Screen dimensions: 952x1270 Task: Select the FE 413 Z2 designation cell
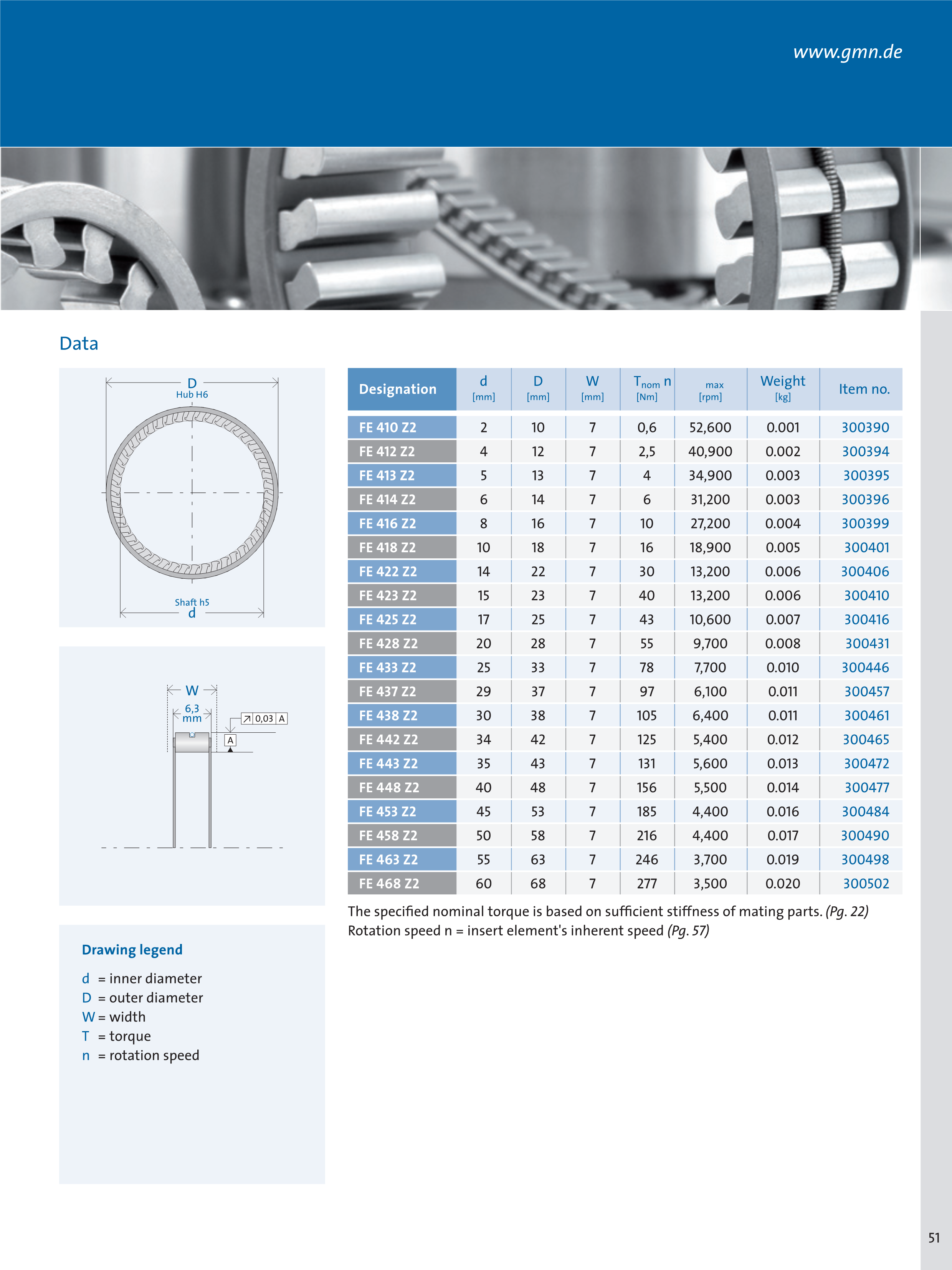[402, 475]
